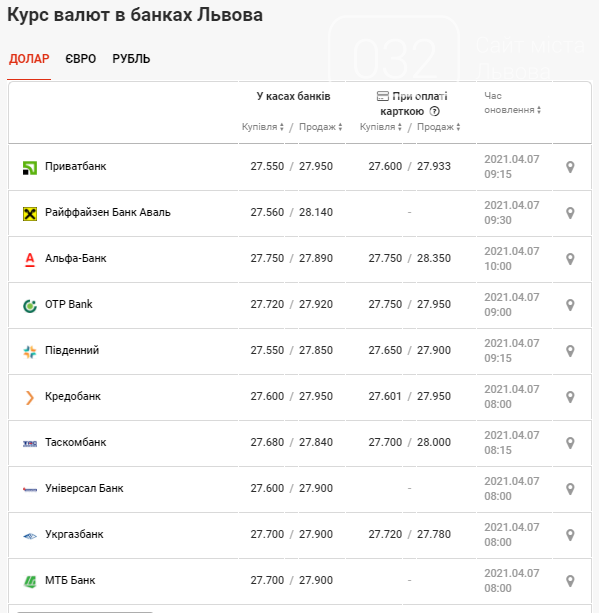This screenshot has width=599, height=613.
Task: Click Альфа-Банк update time 10:00
Action: click(x=498, y=266)
